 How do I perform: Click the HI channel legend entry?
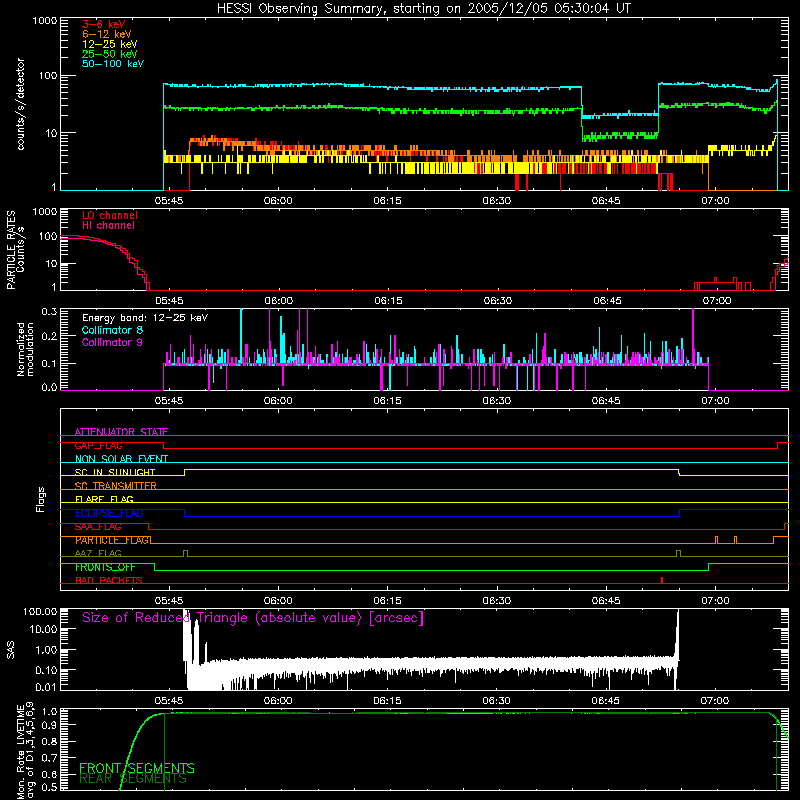(108, 226)
